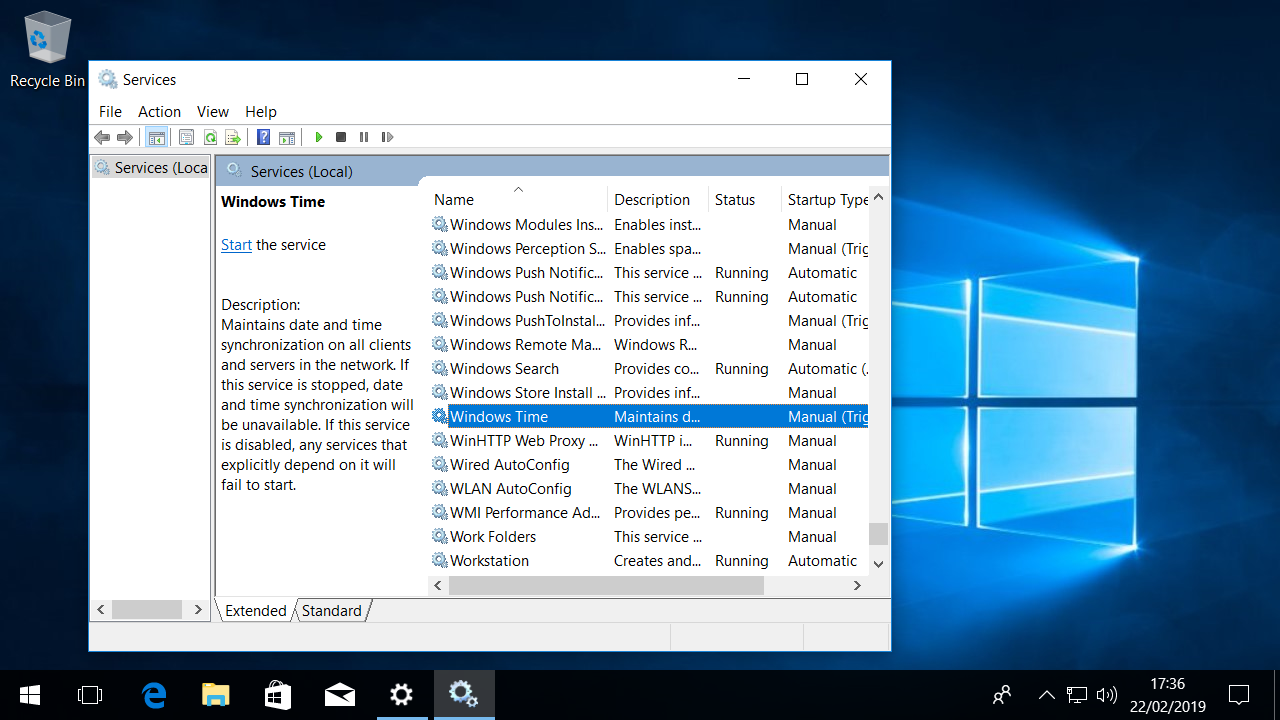
Task: Open Properties from the toolbar icon
Action: coord(186,137)
